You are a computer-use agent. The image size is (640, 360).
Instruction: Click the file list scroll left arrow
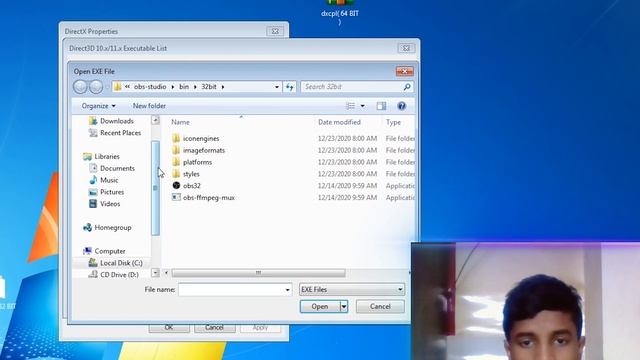tap(166, 273)
